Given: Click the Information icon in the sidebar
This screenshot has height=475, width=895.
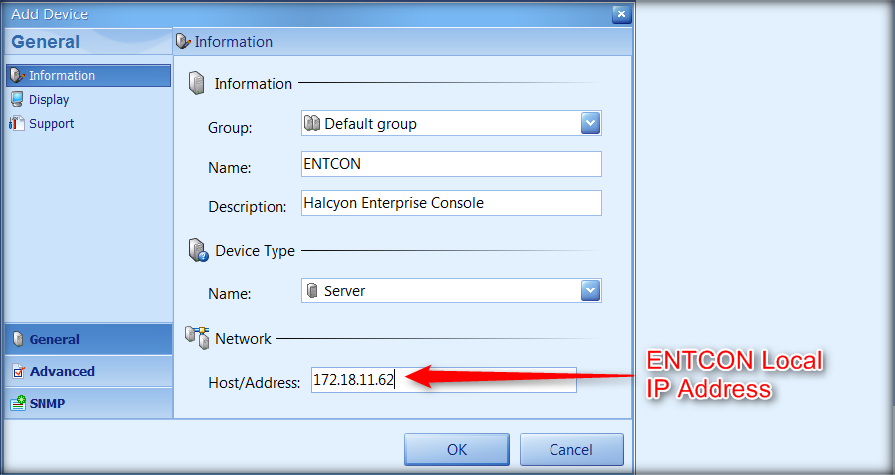Looking at the screenshot, I should 17,76.
